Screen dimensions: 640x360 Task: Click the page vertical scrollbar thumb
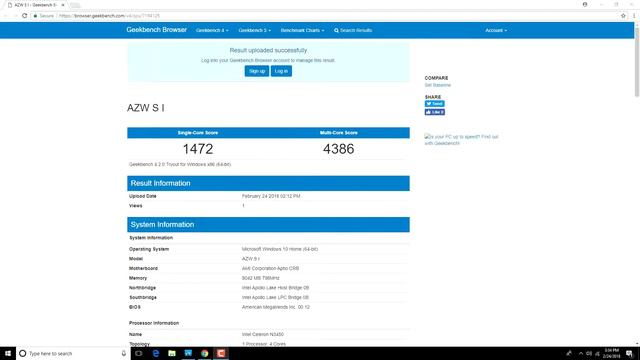click(637, 62)
